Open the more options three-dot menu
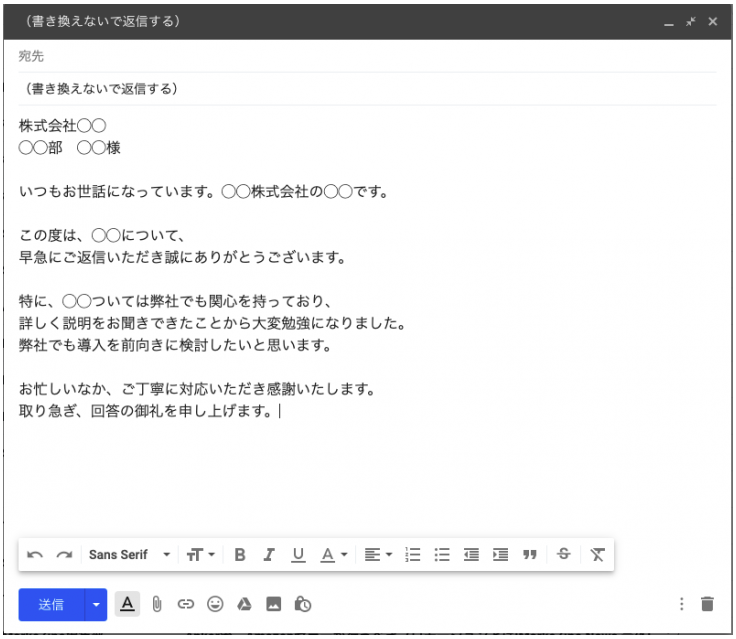 click(682, 603)
